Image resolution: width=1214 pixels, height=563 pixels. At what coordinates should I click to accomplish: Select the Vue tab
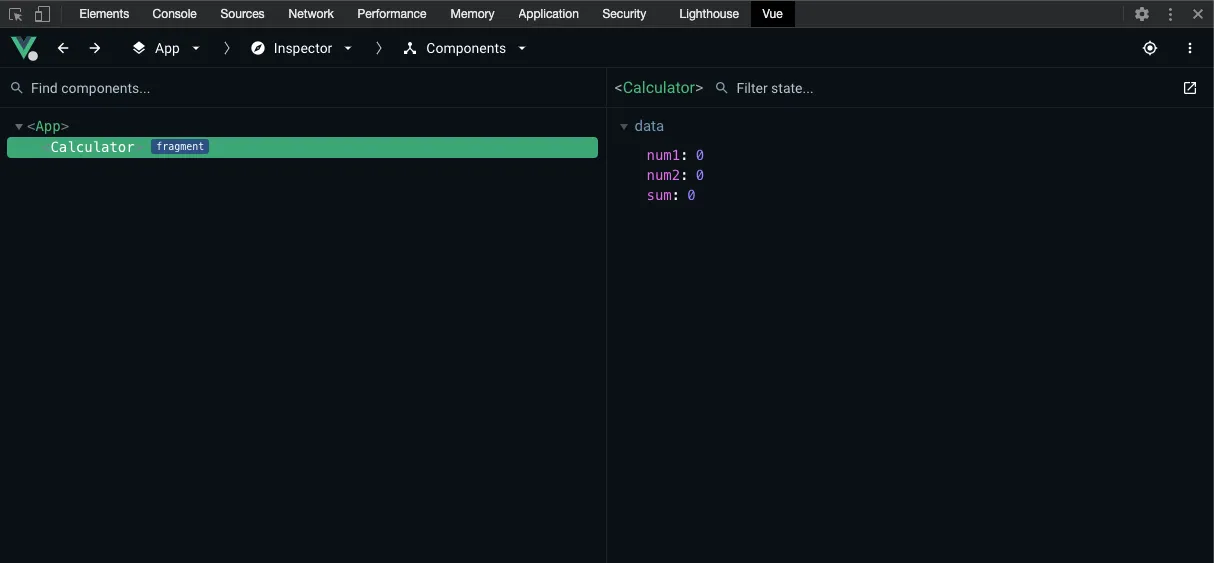772,14
